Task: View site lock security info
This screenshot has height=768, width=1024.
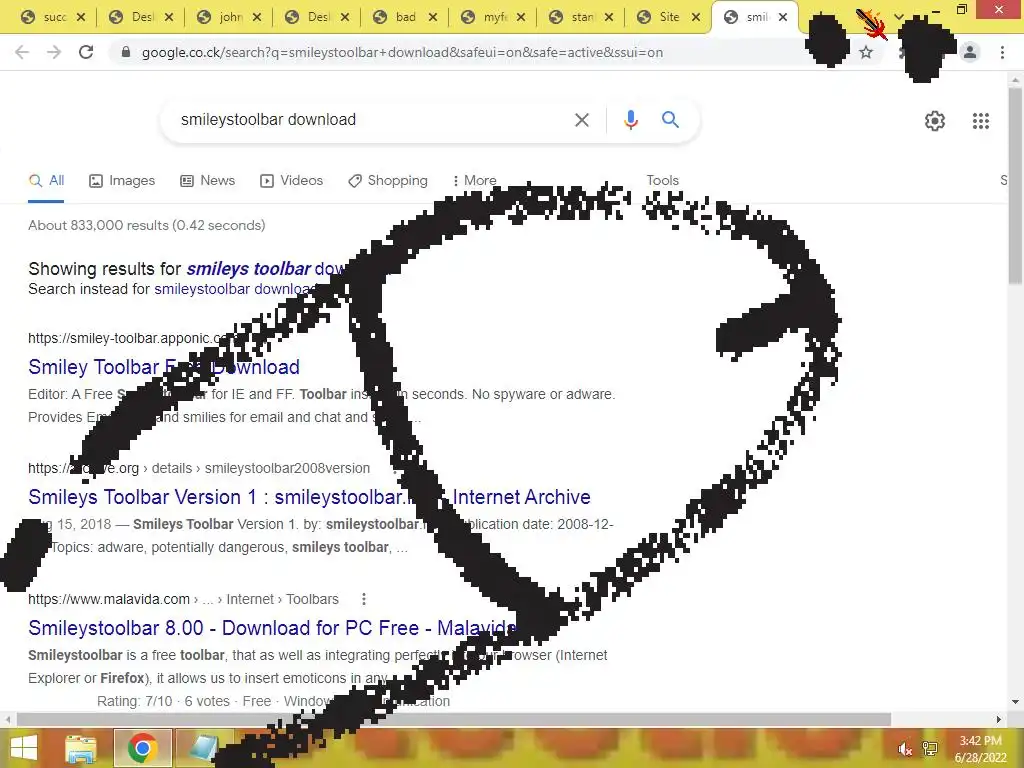Action: (126, 52)
